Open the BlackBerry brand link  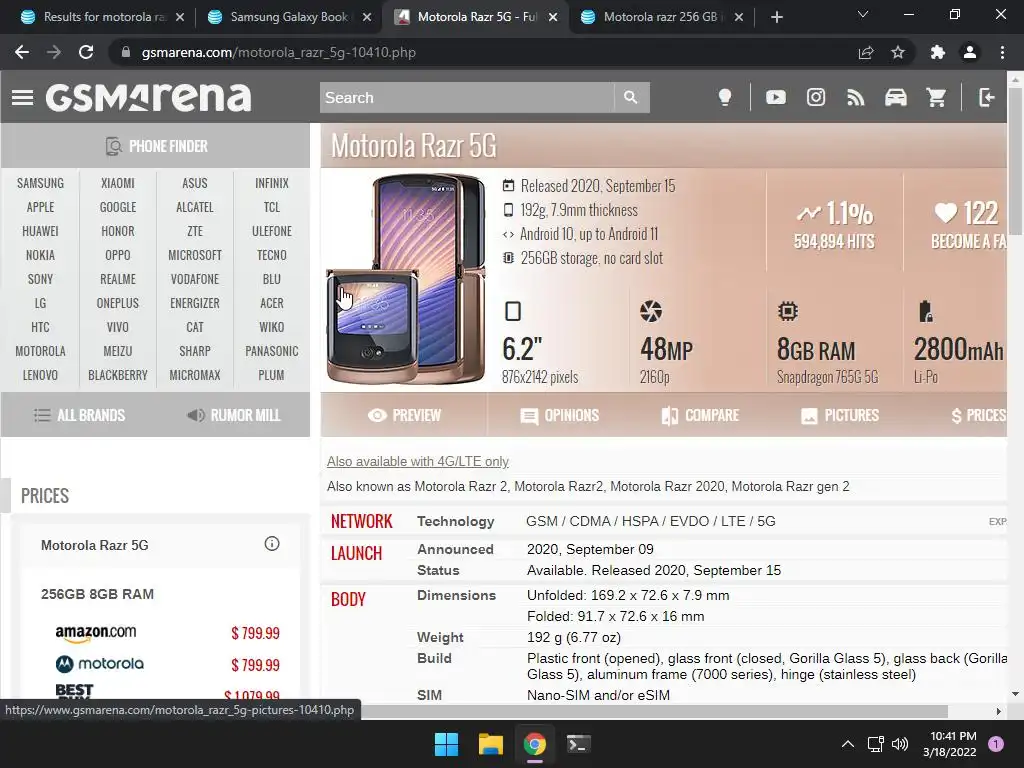118,376
